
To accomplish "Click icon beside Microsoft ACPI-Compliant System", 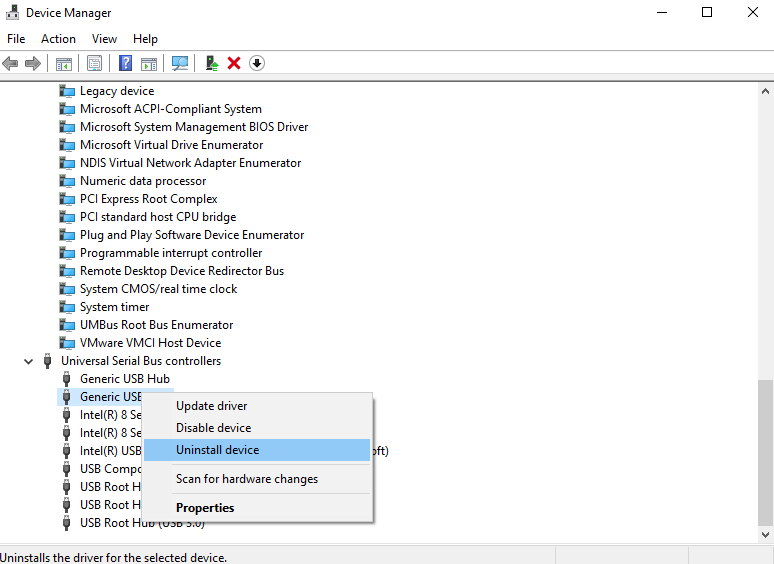I will click(x=67, y=109).
